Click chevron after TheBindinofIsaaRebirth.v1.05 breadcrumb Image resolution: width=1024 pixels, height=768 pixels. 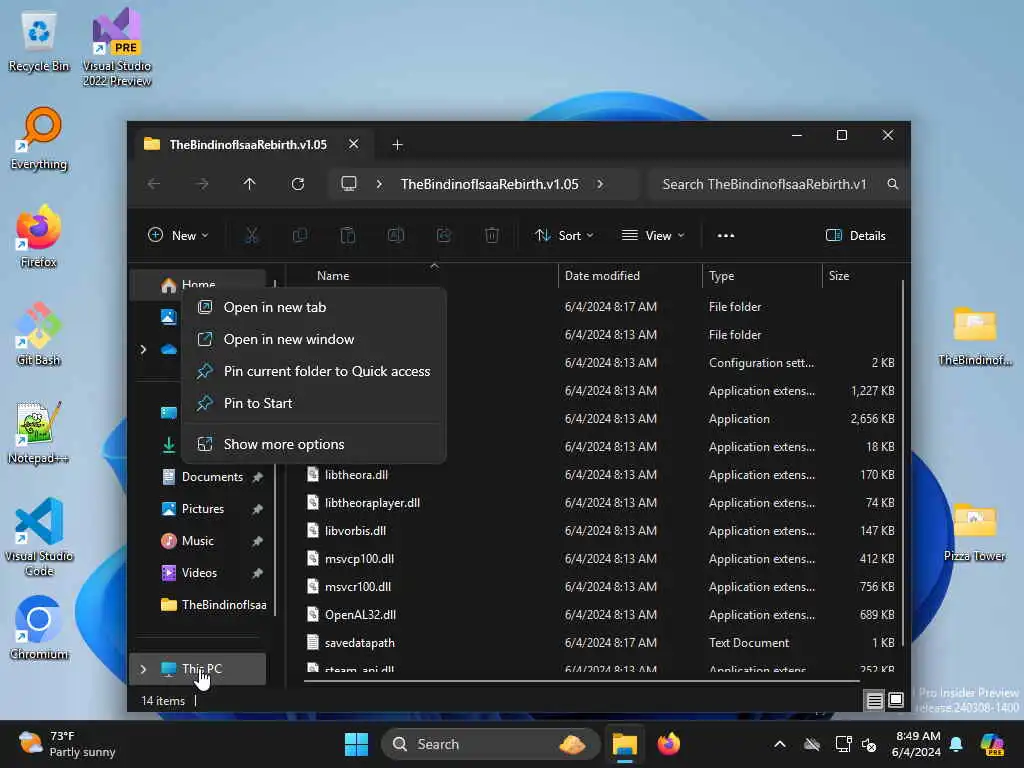tap(600, 184)
